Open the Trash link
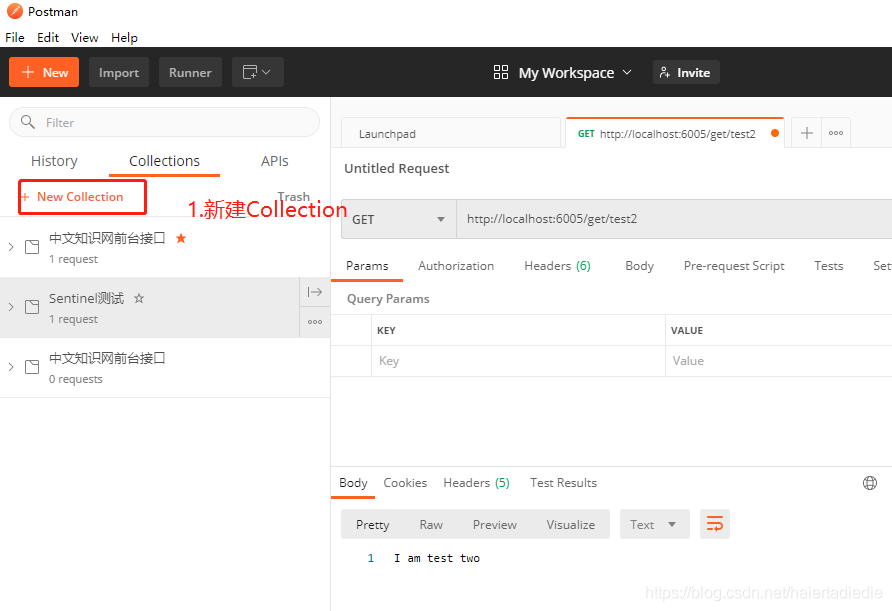The image size is (892, 611). (x=293, y=196)
